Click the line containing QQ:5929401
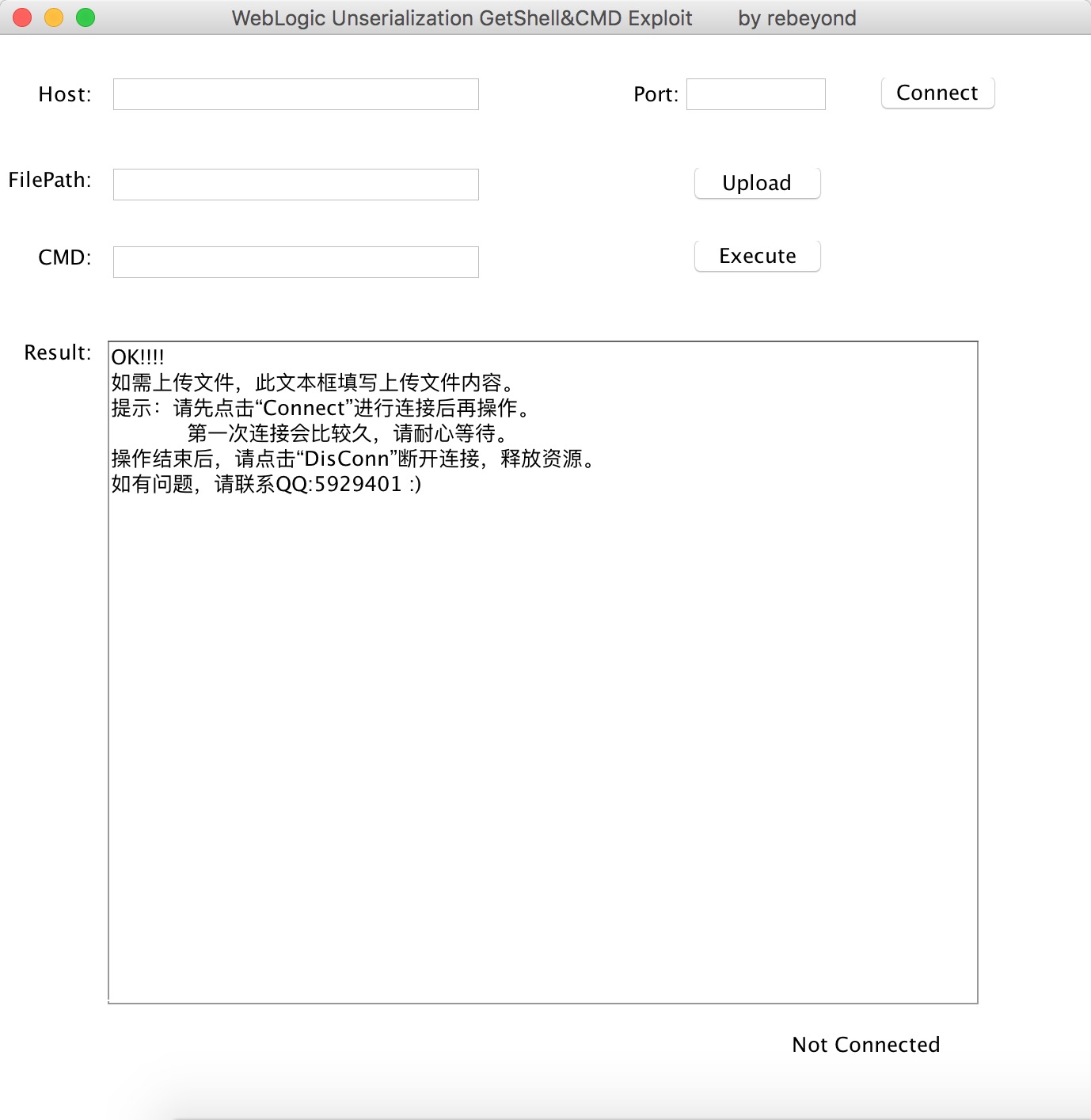 click(266, 484)
